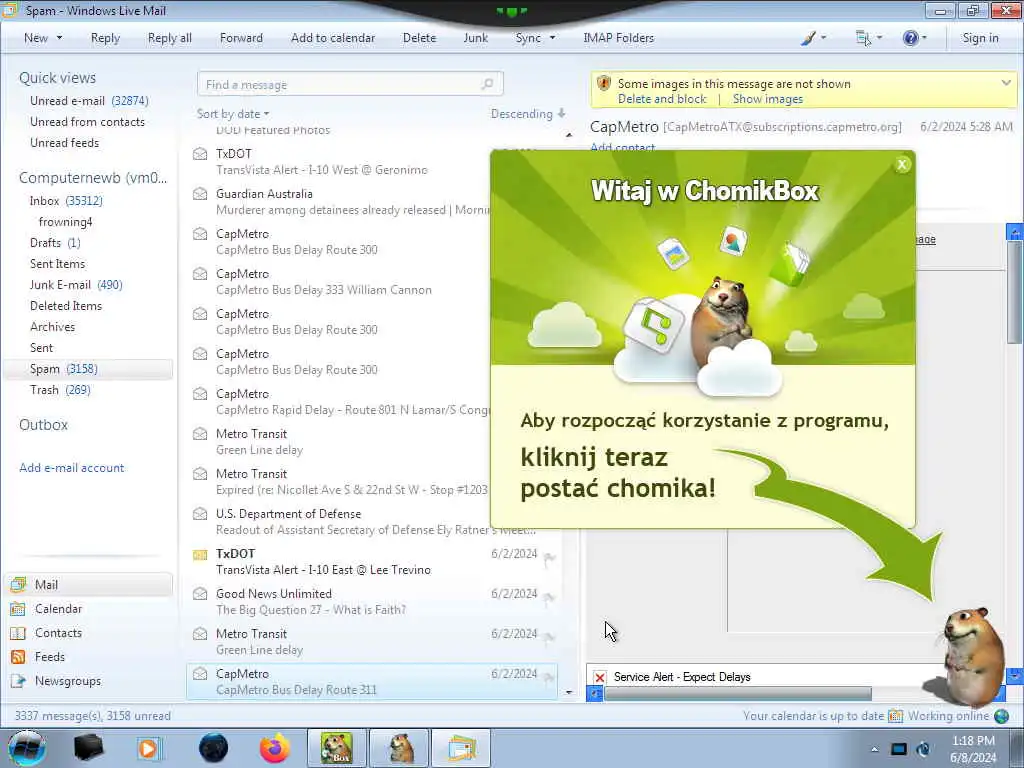Open the Inbox folder

click(66, 200)
